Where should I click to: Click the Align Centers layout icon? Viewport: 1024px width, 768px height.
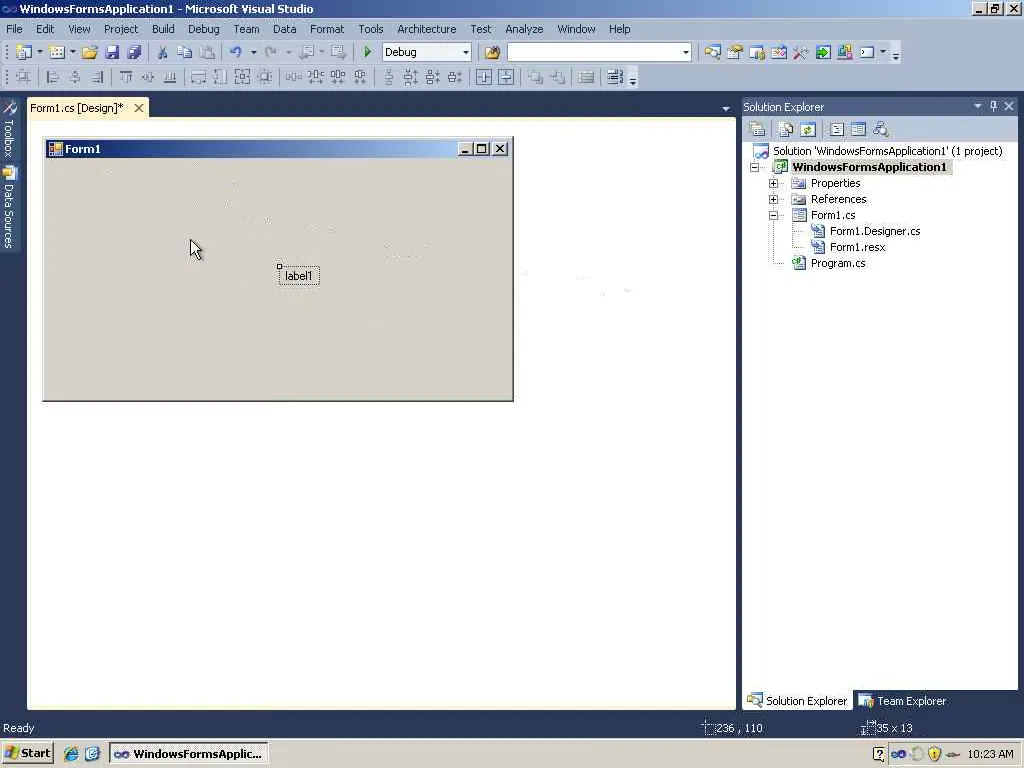[74, 78]
